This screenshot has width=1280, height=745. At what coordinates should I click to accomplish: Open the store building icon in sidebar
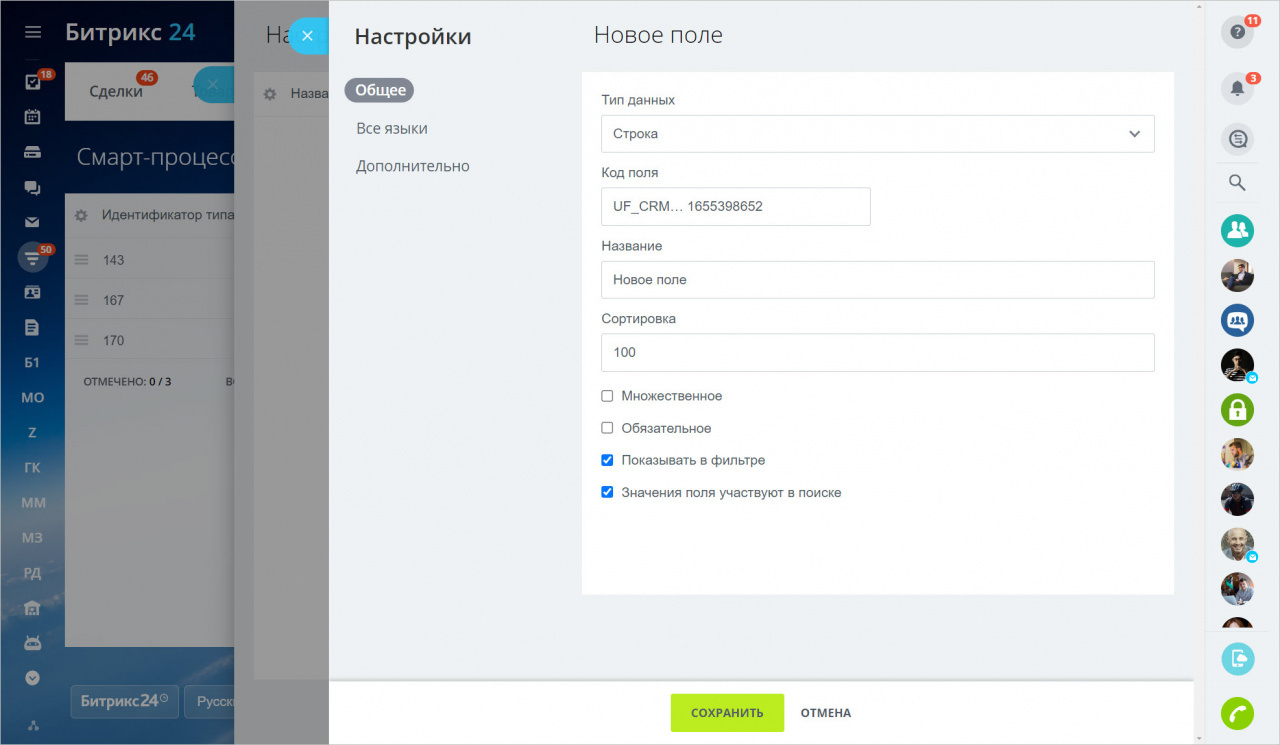click(x=33, y=608)
